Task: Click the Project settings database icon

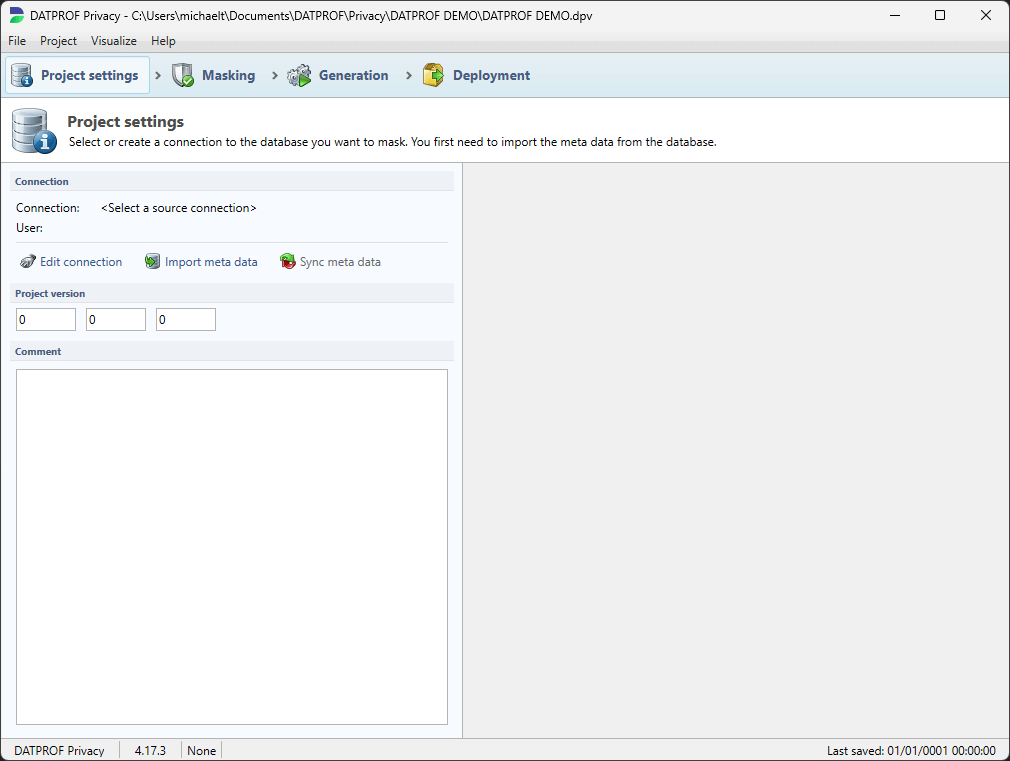Action: pos(23,75)
